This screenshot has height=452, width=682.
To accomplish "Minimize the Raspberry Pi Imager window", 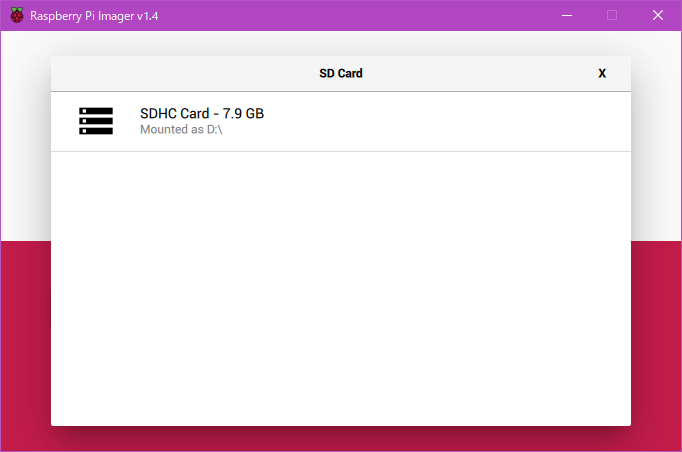I will [567, 15].
